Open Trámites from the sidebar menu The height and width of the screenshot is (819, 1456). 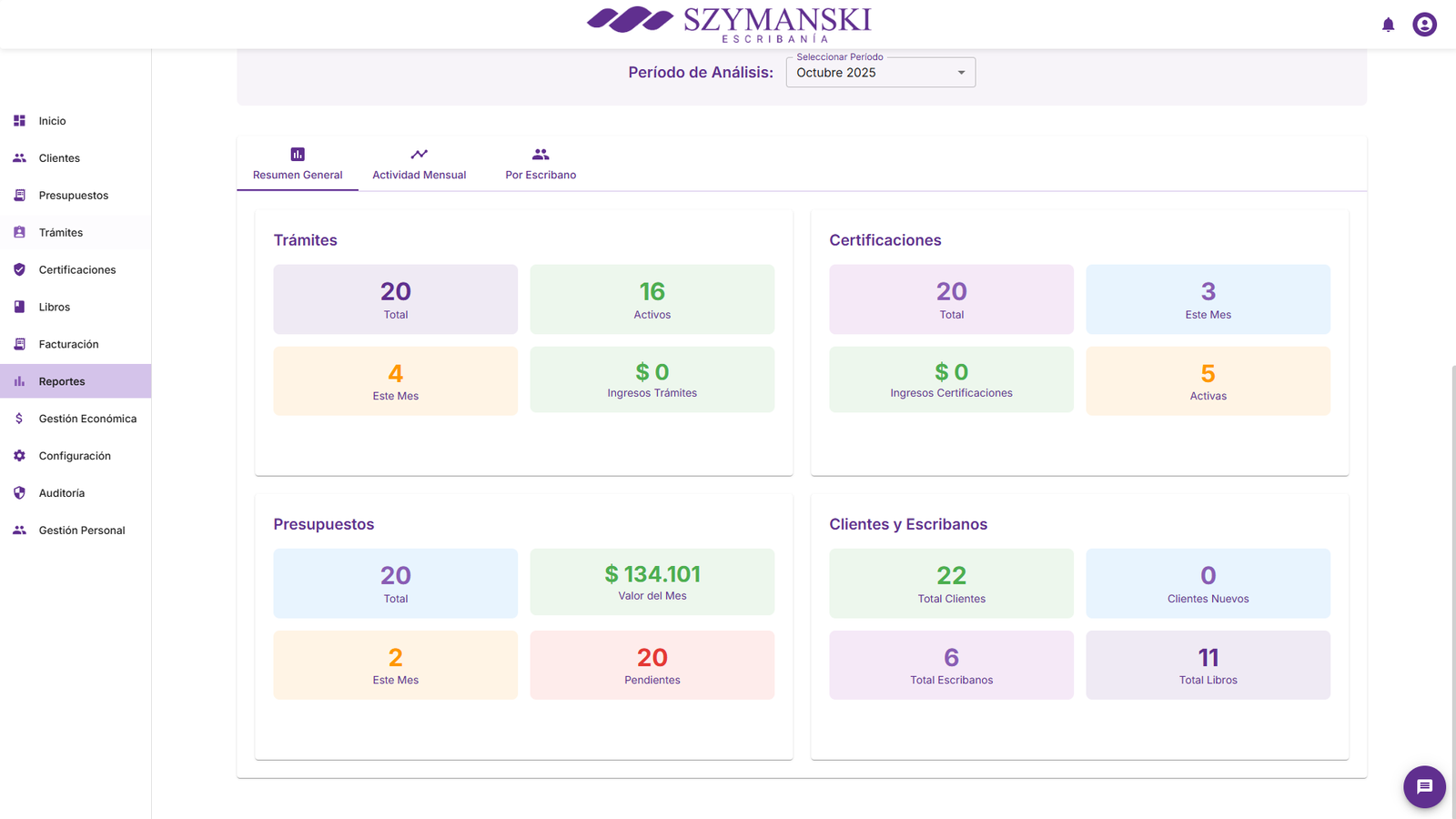pyautogui.click(x=61, y=233)
